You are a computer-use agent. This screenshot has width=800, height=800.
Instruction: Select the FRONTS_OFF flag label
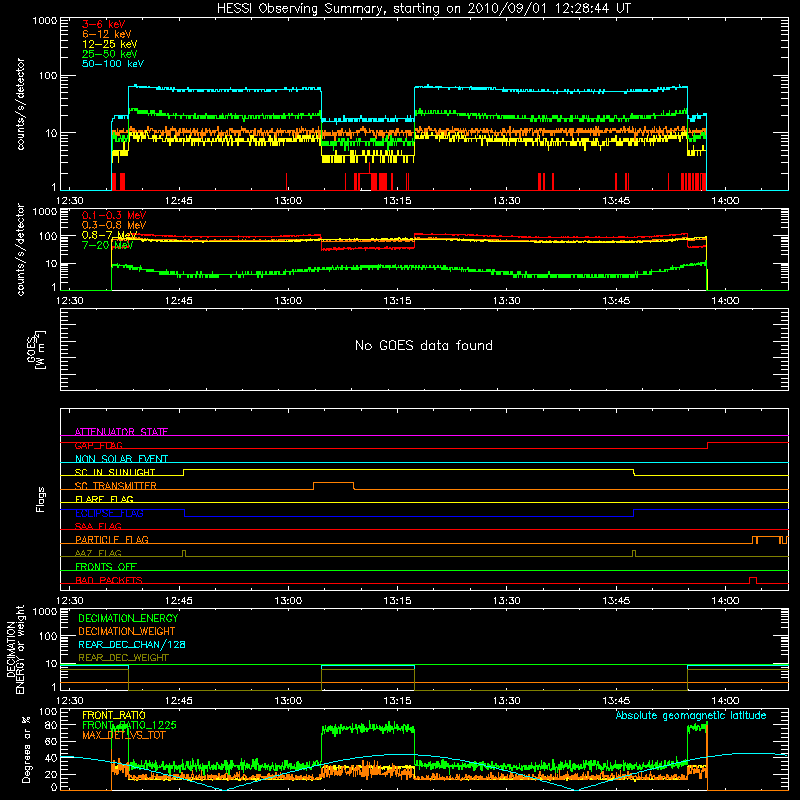(106, 566)
